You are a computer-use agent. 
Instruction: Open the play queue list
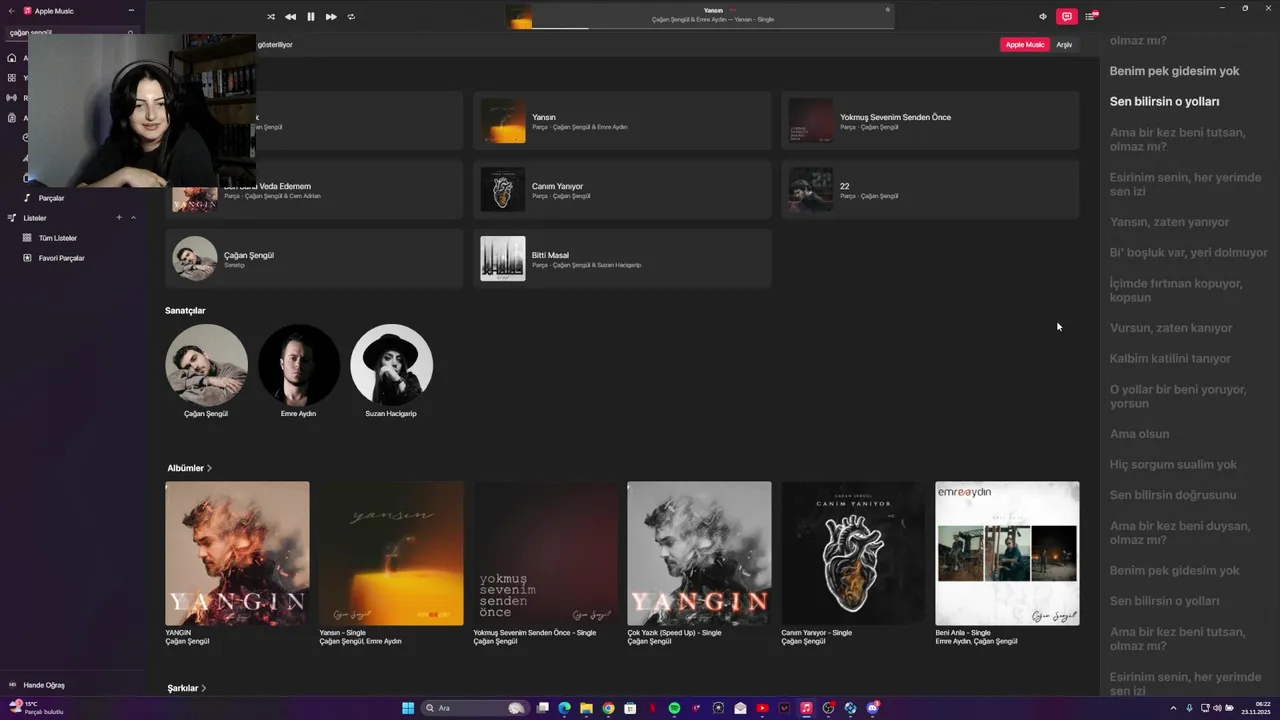pos(1091,17)
